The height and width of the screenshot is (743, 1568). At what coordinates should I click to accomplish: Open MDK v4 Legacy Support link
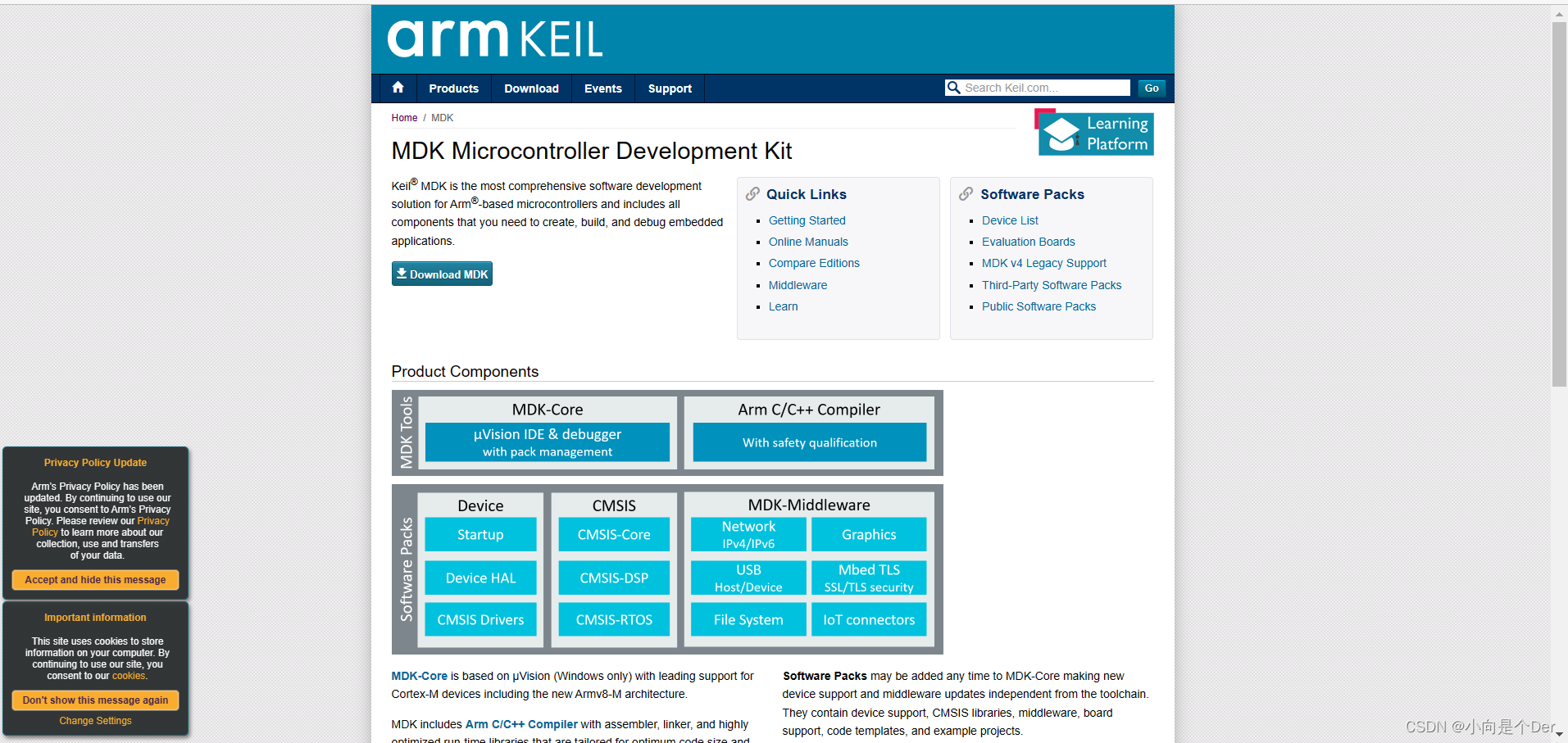point(1043,263)
